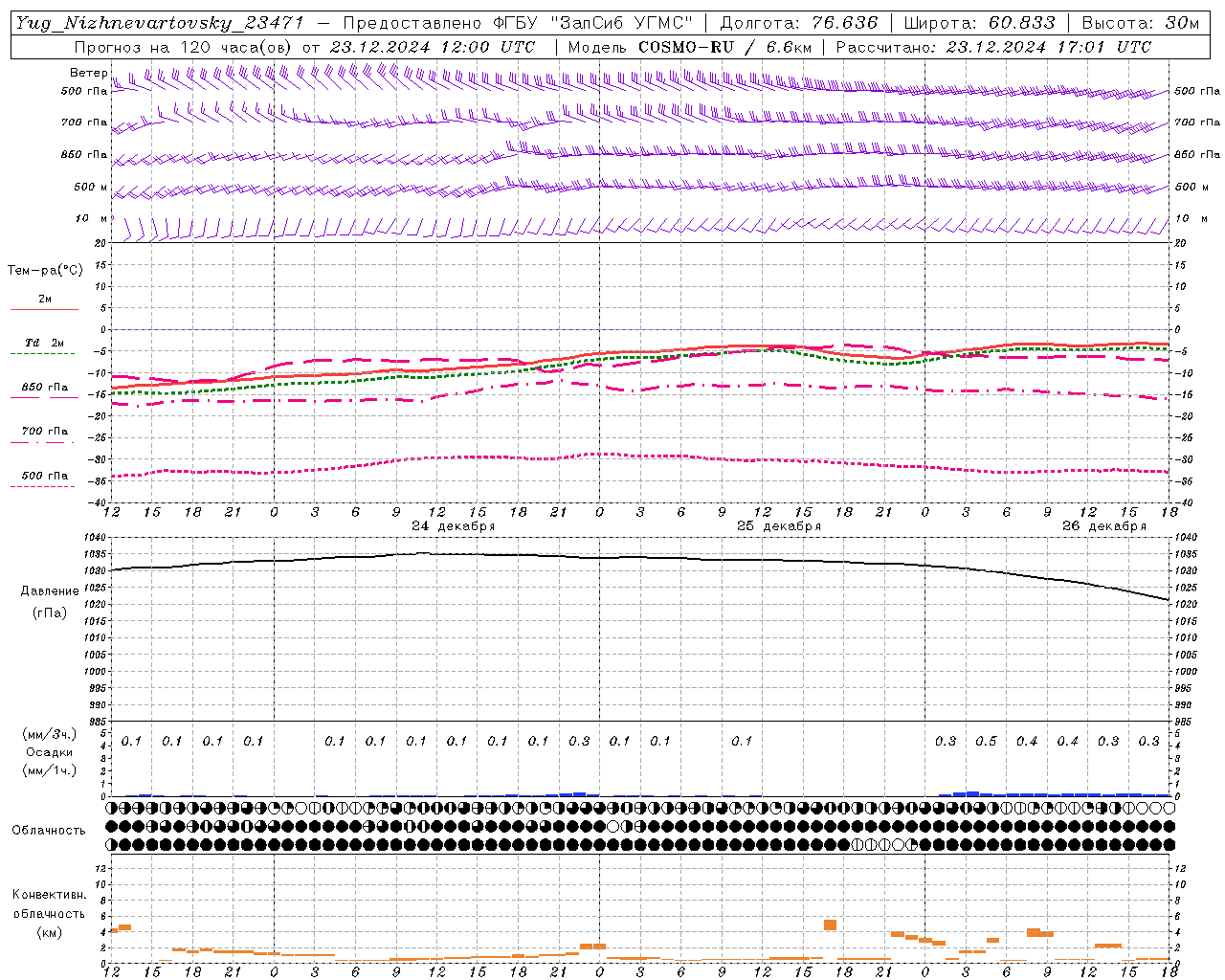Click the "(мм/3ч.)" precipitation unit label
This screenshot has height=980, width=1225.
pos(50,734)
